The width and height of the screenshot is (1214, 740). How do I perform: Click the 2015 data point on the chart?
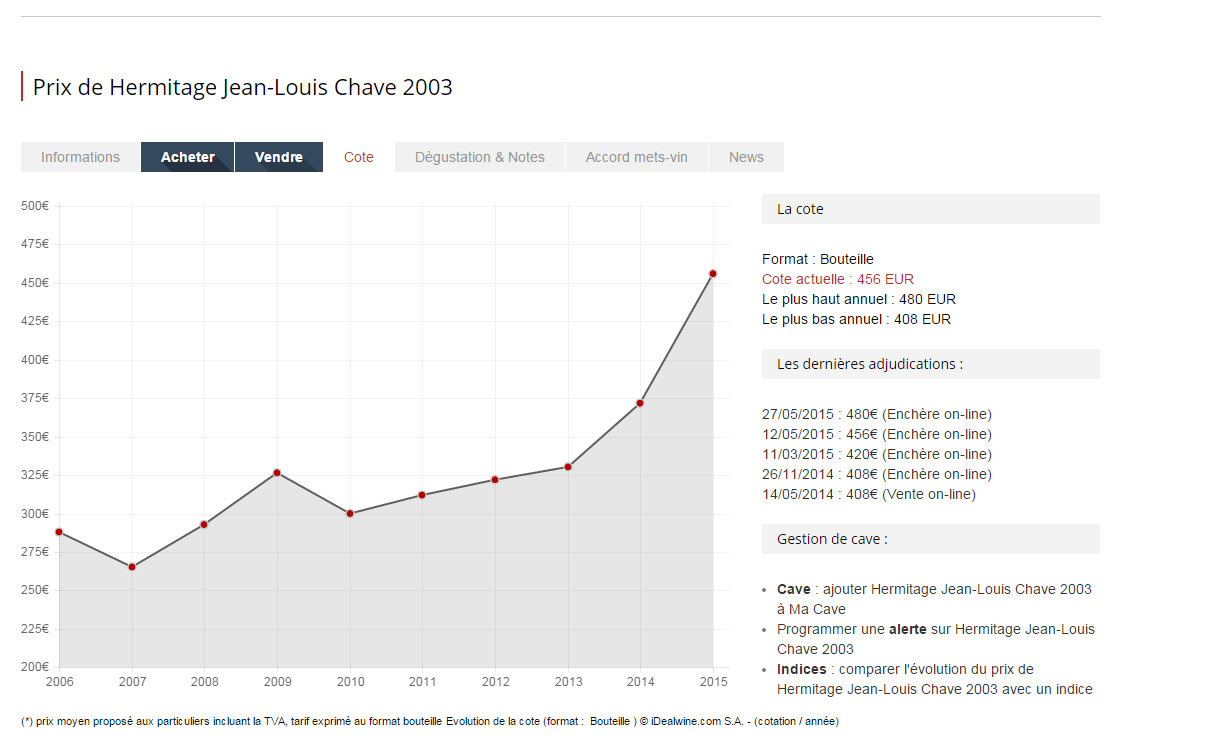pos(713,273)
